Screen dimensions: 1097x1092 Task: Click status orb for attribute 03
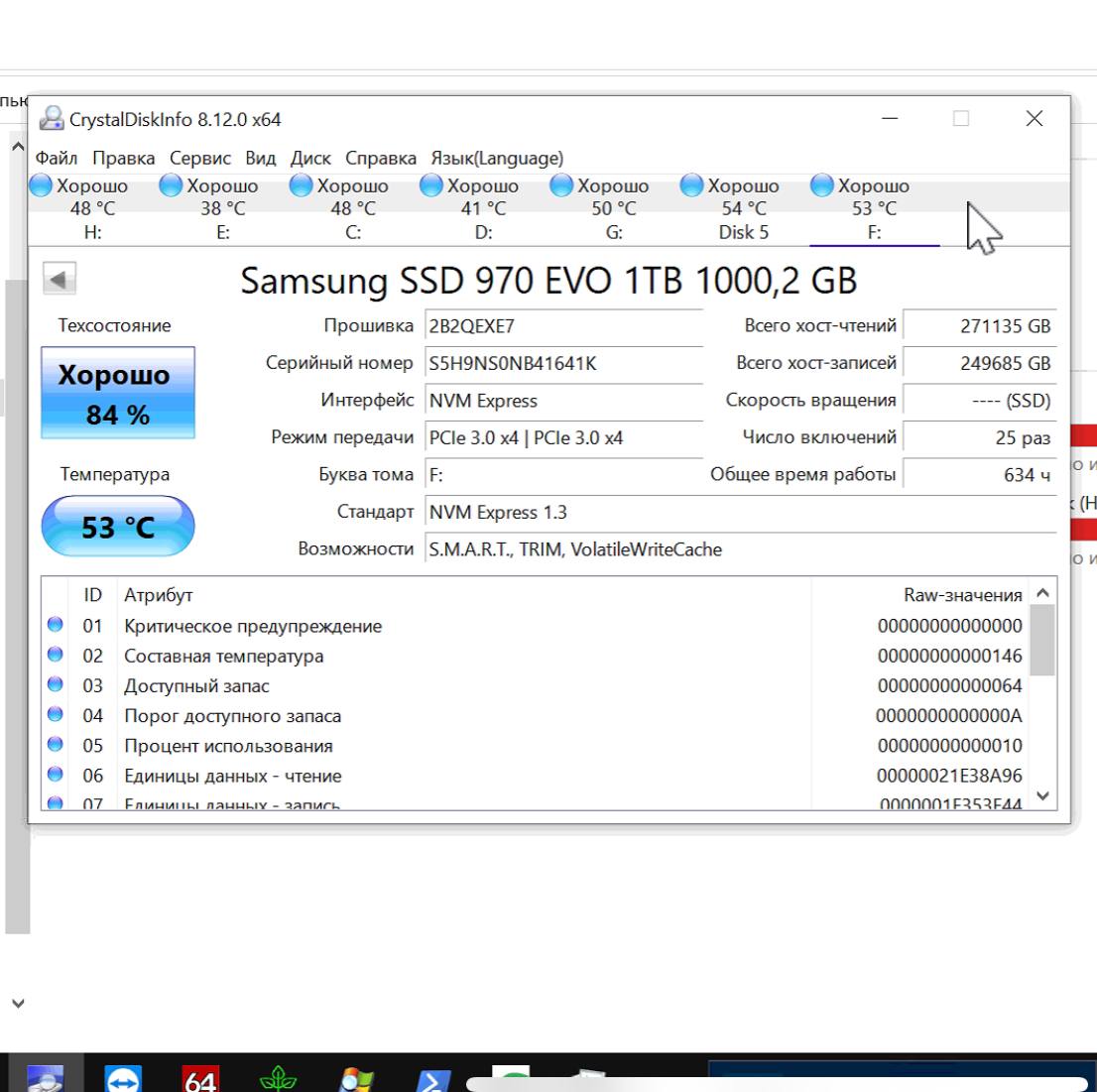(56, 684)
